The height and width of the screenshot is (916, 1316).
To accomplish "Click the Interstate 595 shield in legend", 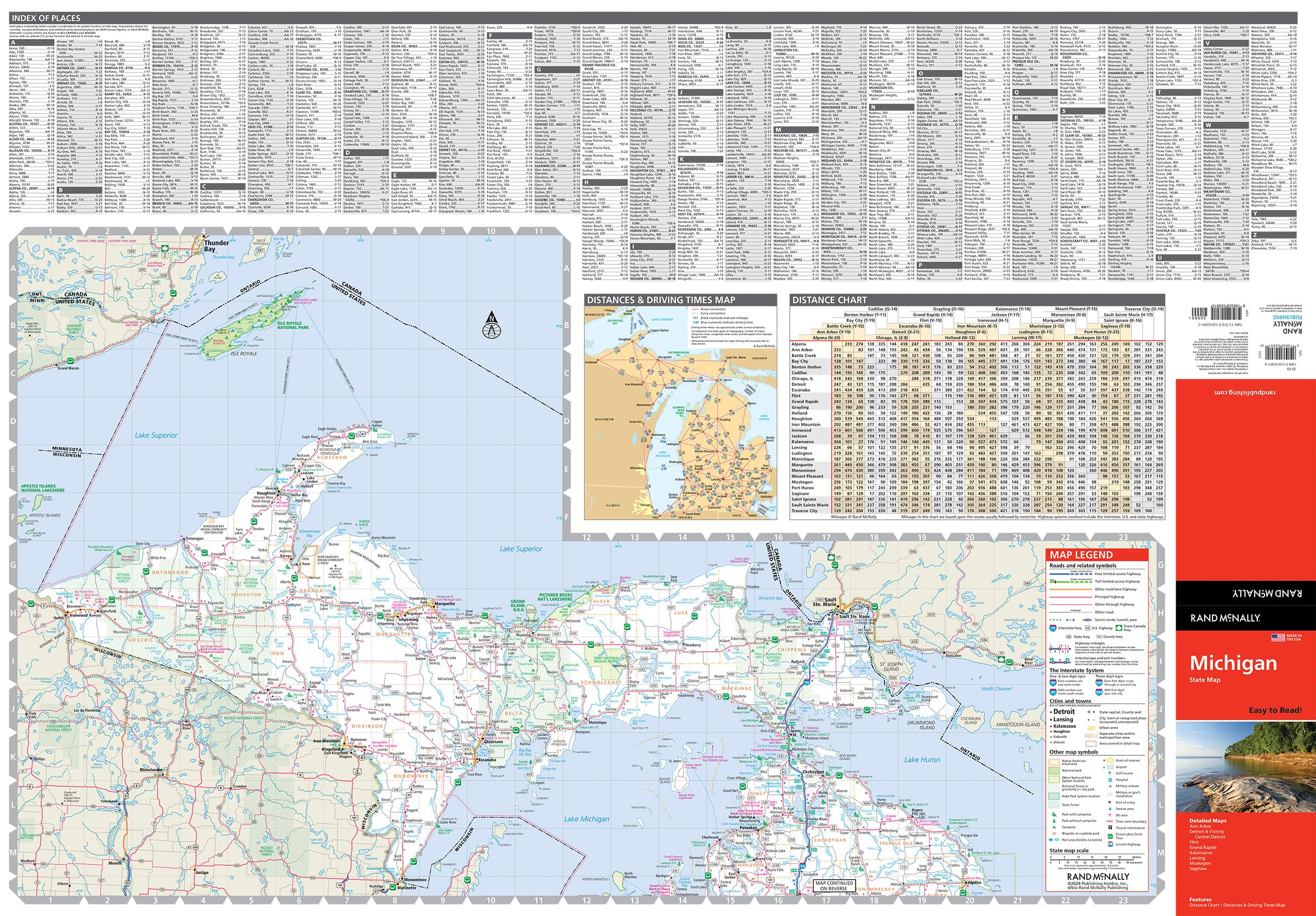I will [1099, 693].
